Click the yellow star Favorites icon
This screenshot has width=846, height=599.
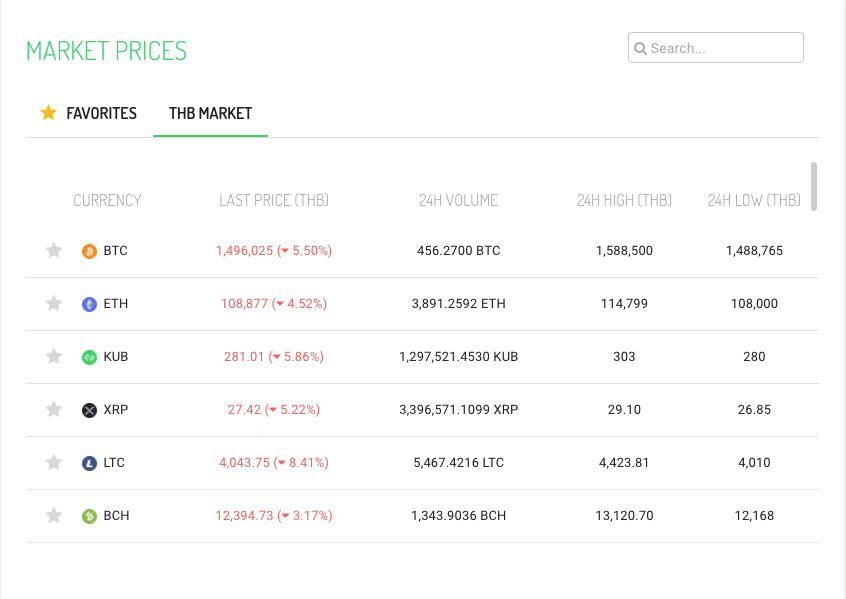[48, 113]
